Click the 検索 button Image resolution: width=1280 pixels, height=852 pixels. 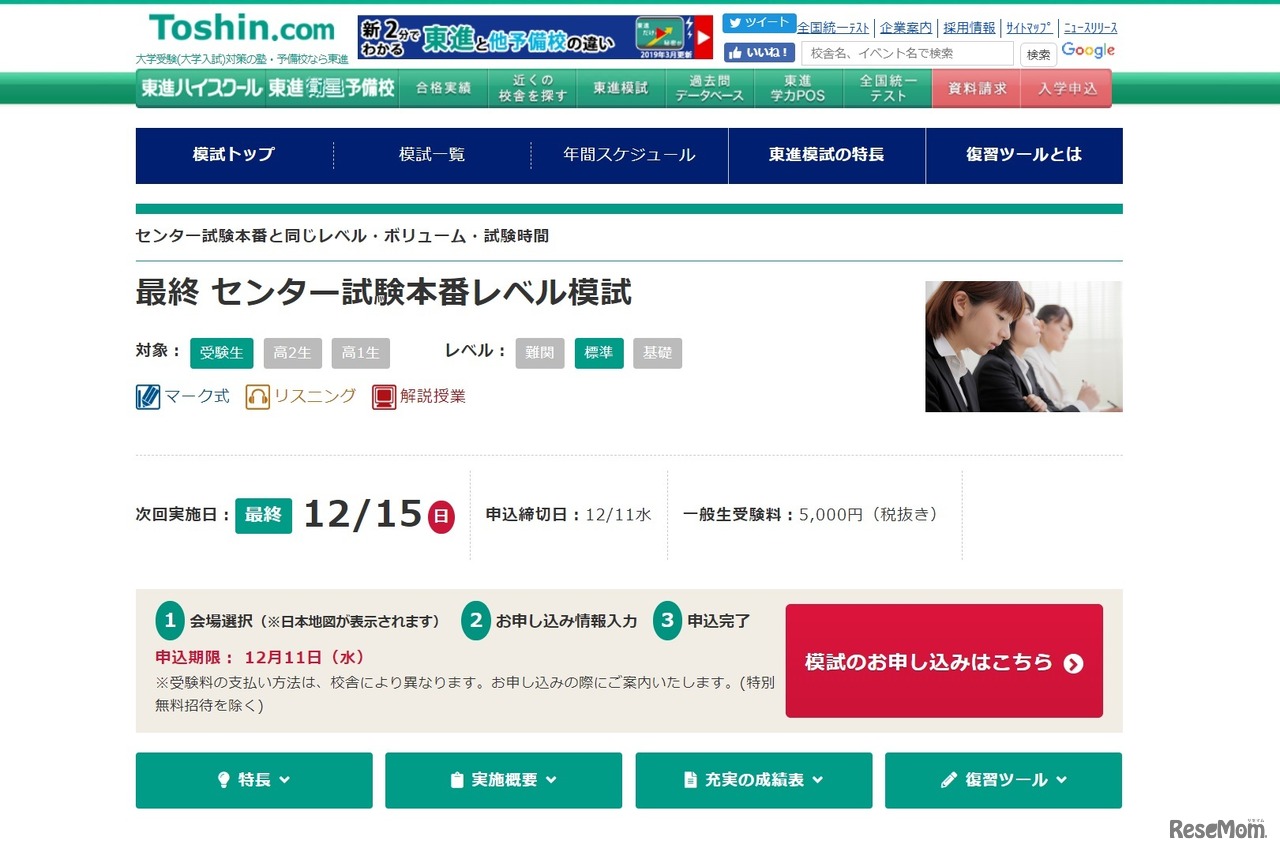[x=1038, y=54]
